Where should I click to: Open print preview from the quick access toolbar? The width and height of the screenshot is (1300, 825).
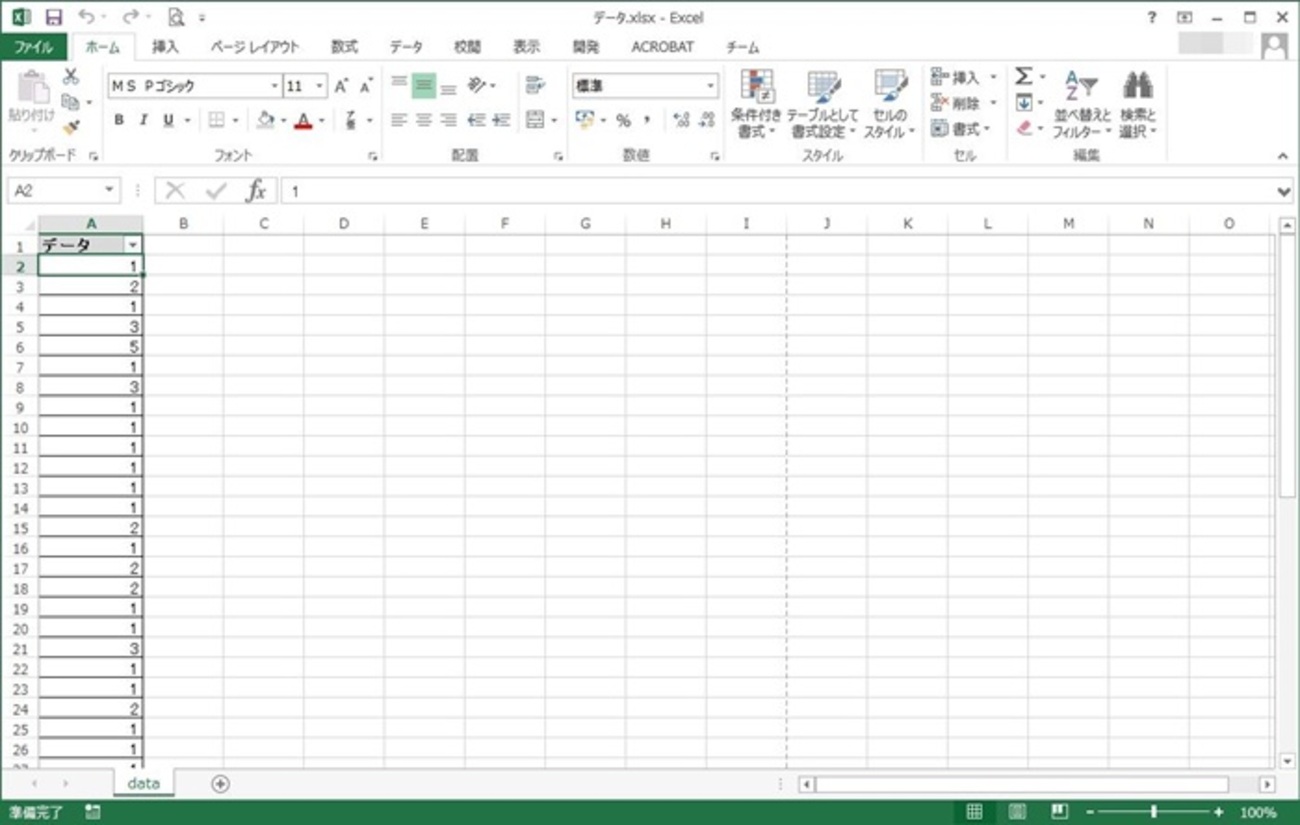[176, 17]
